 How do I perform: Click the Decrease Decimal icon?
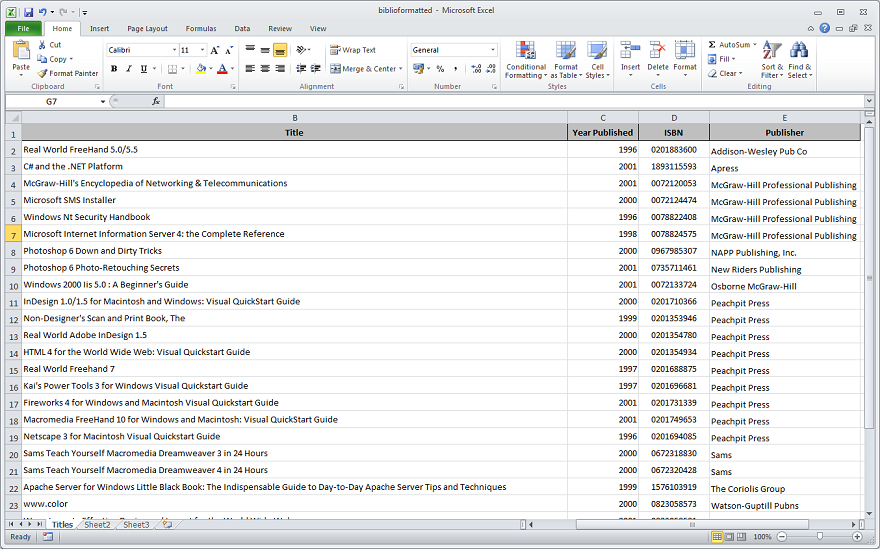coord(491,68)
